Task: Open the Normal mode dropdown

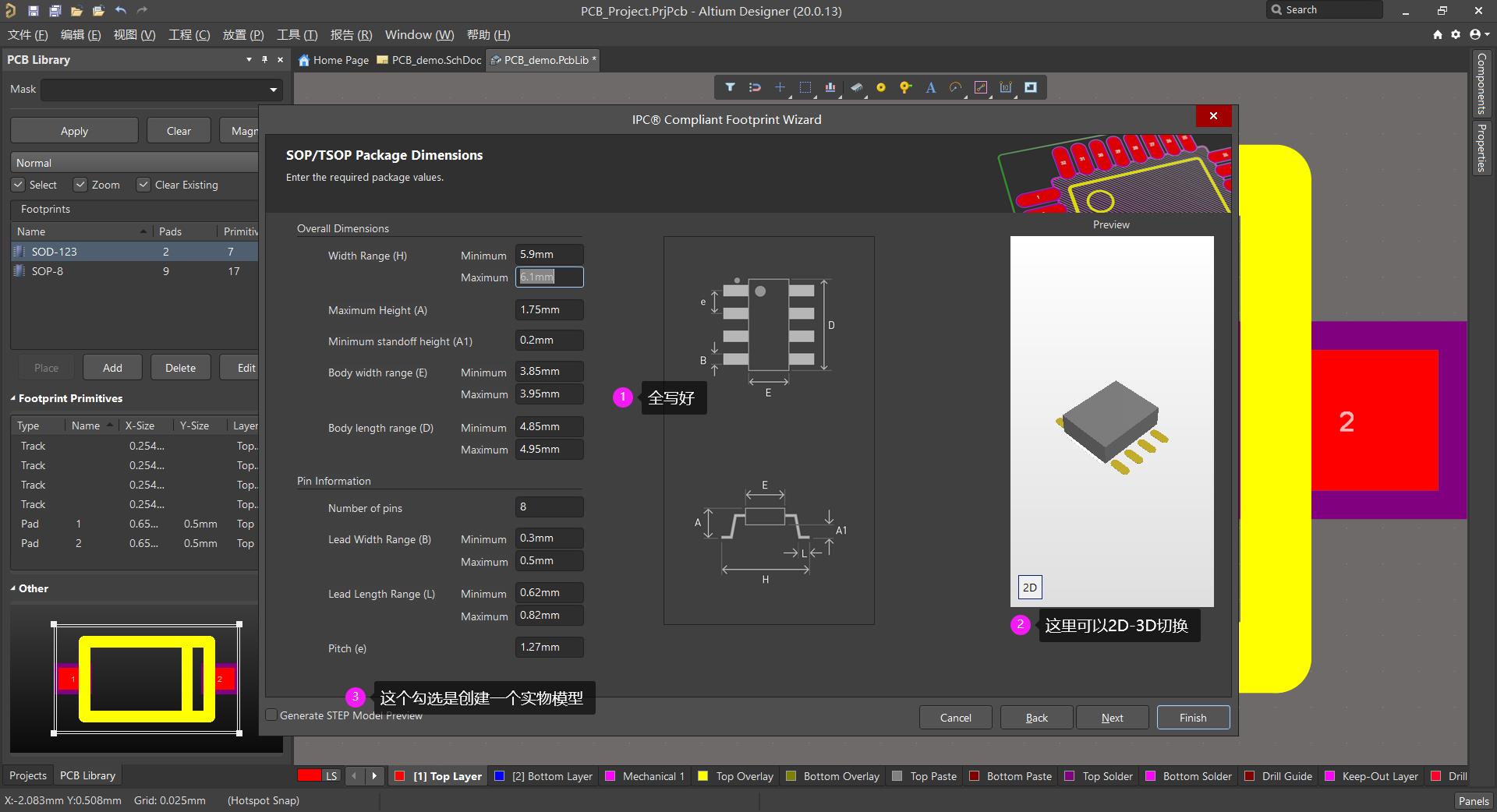Action: [x=134, y=163]
